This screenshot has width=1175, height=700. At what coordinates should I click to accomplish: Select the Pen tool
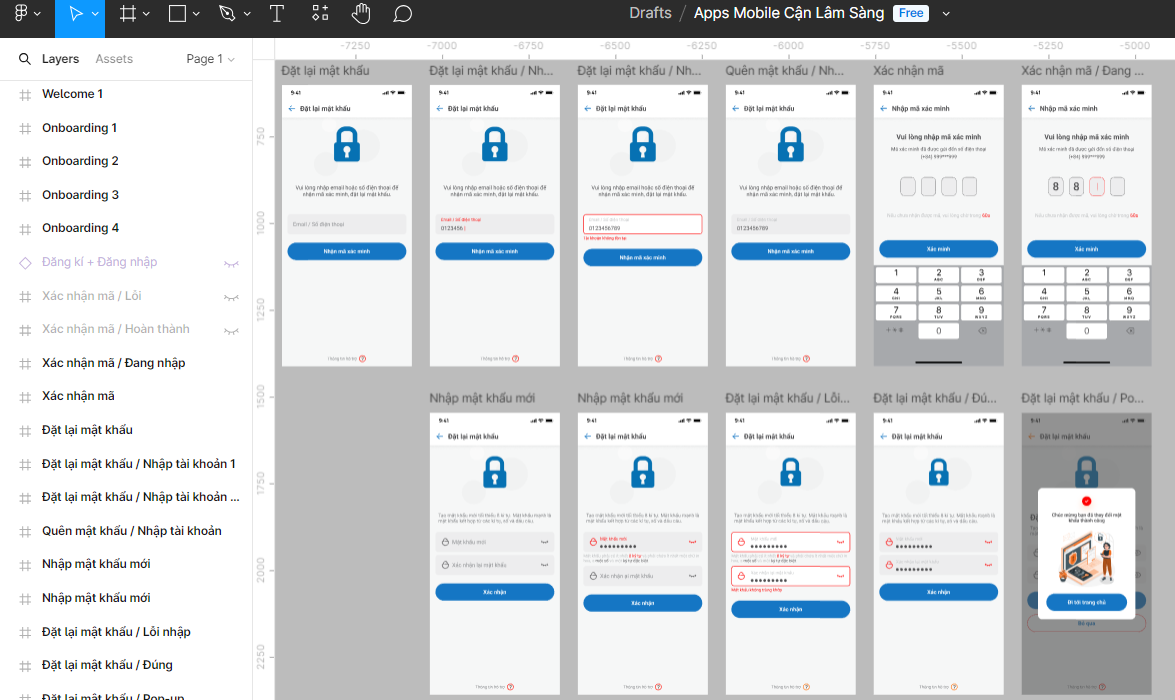click(227, 14)
